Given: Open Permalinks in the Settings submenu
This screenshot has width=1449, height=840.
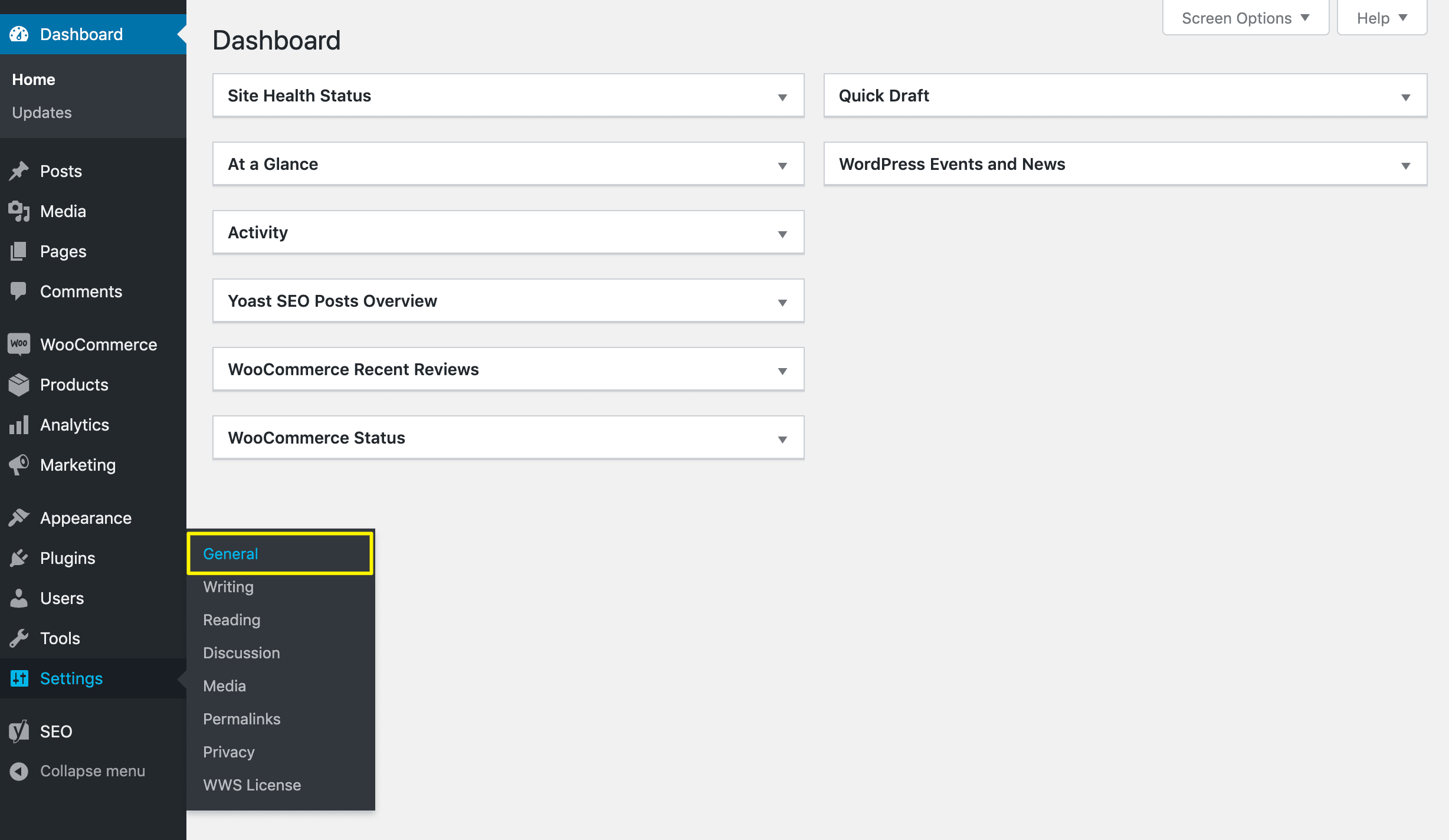Looking at the screenshot, I should 241,718.
